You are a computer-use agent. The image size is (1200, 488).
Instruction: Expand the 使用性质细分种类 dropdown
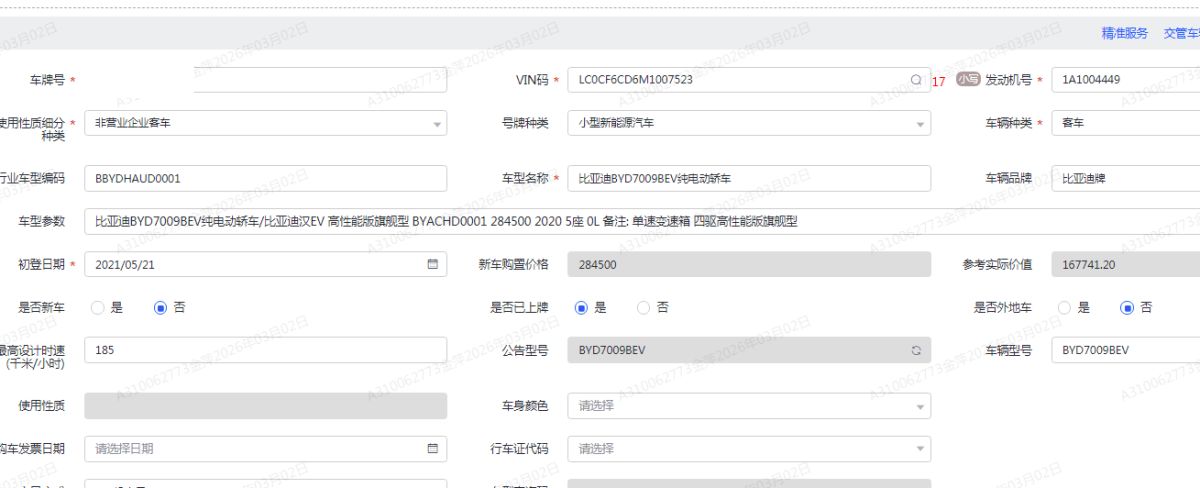point(437,124)
